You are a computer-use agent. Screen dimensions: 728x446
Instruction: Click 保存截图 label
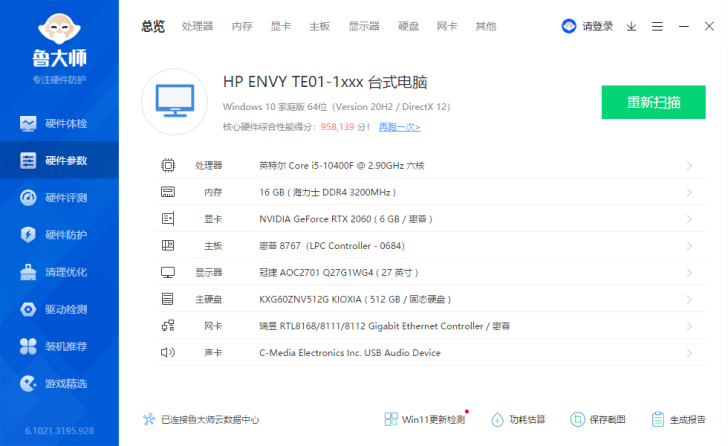607,420
